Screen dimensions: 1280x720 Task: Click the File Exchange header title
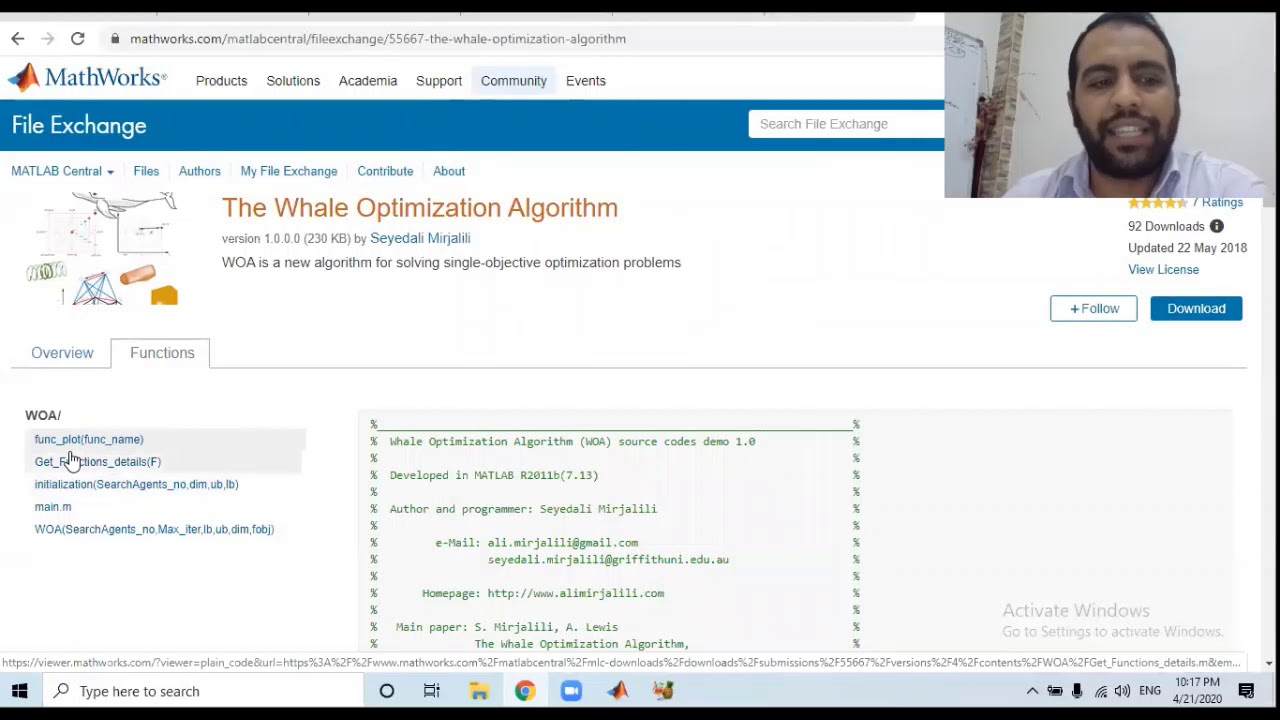[x=79, y=125]
